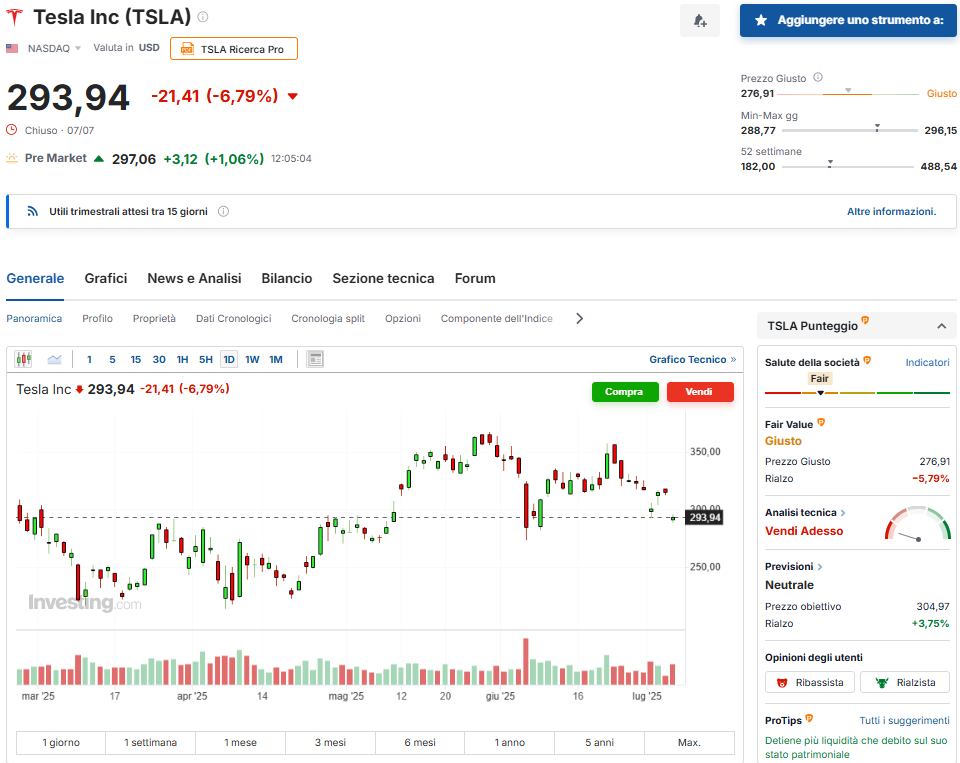Collapse the TSLA Punteggio panel
The width and height of the screenshot is (960, 763).
pyautogui.click(x=941, y=326)
